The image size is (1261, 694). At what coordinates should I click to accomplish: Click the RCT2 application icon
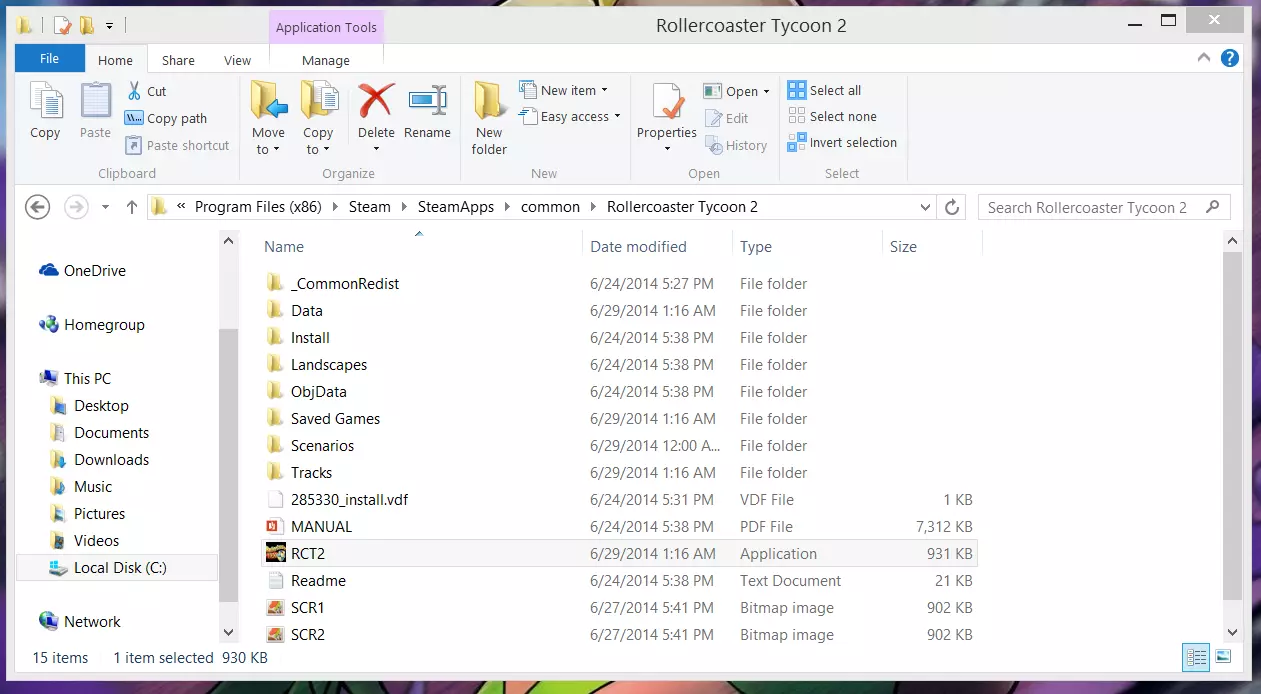[276, 553]
